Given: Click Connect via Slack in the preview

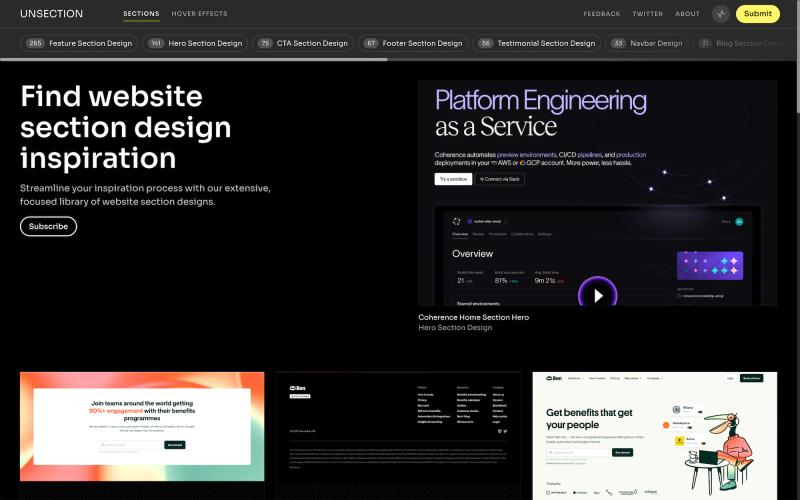Looking at the screenshot, I should pyautogui.click(x=500, y=179).
